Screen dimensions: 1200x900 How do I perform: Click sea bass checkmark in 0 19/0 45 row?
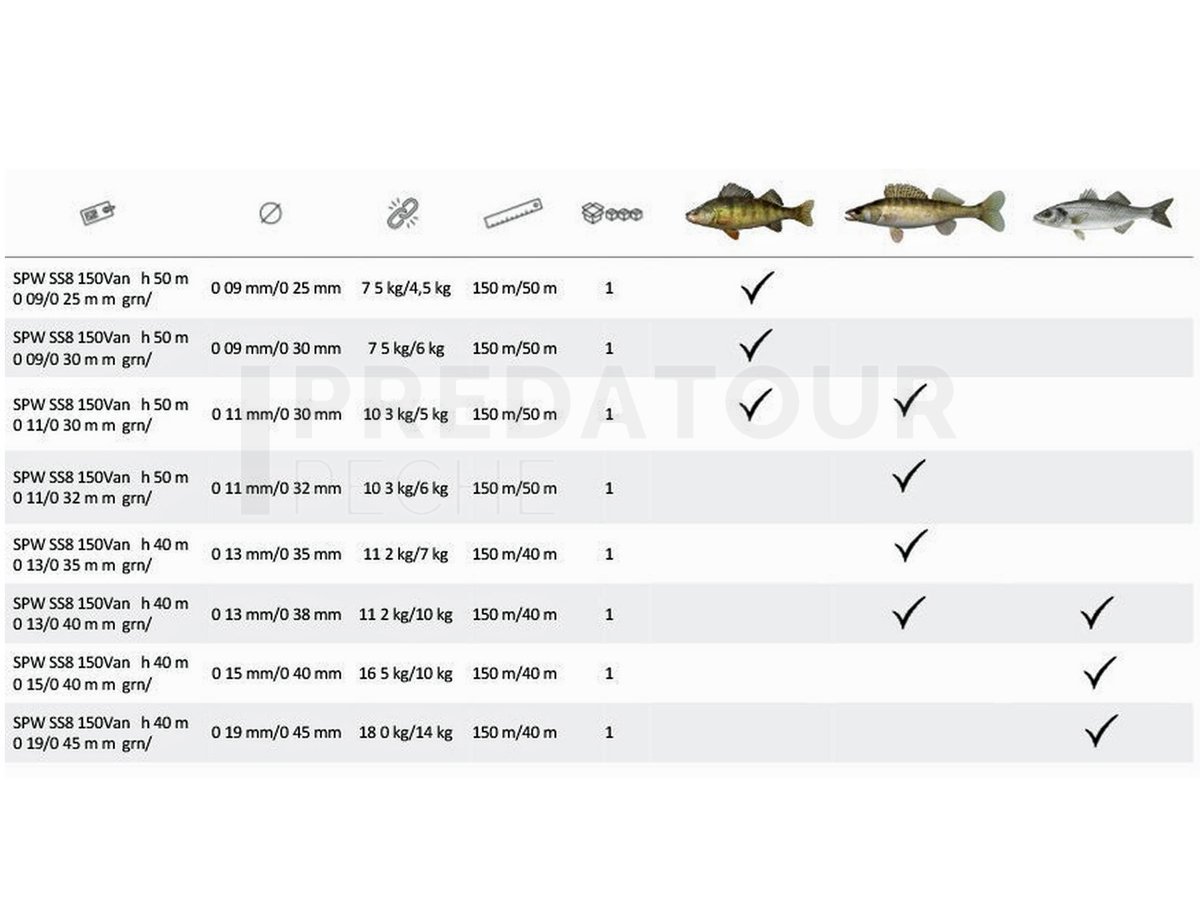[1101, 731]
